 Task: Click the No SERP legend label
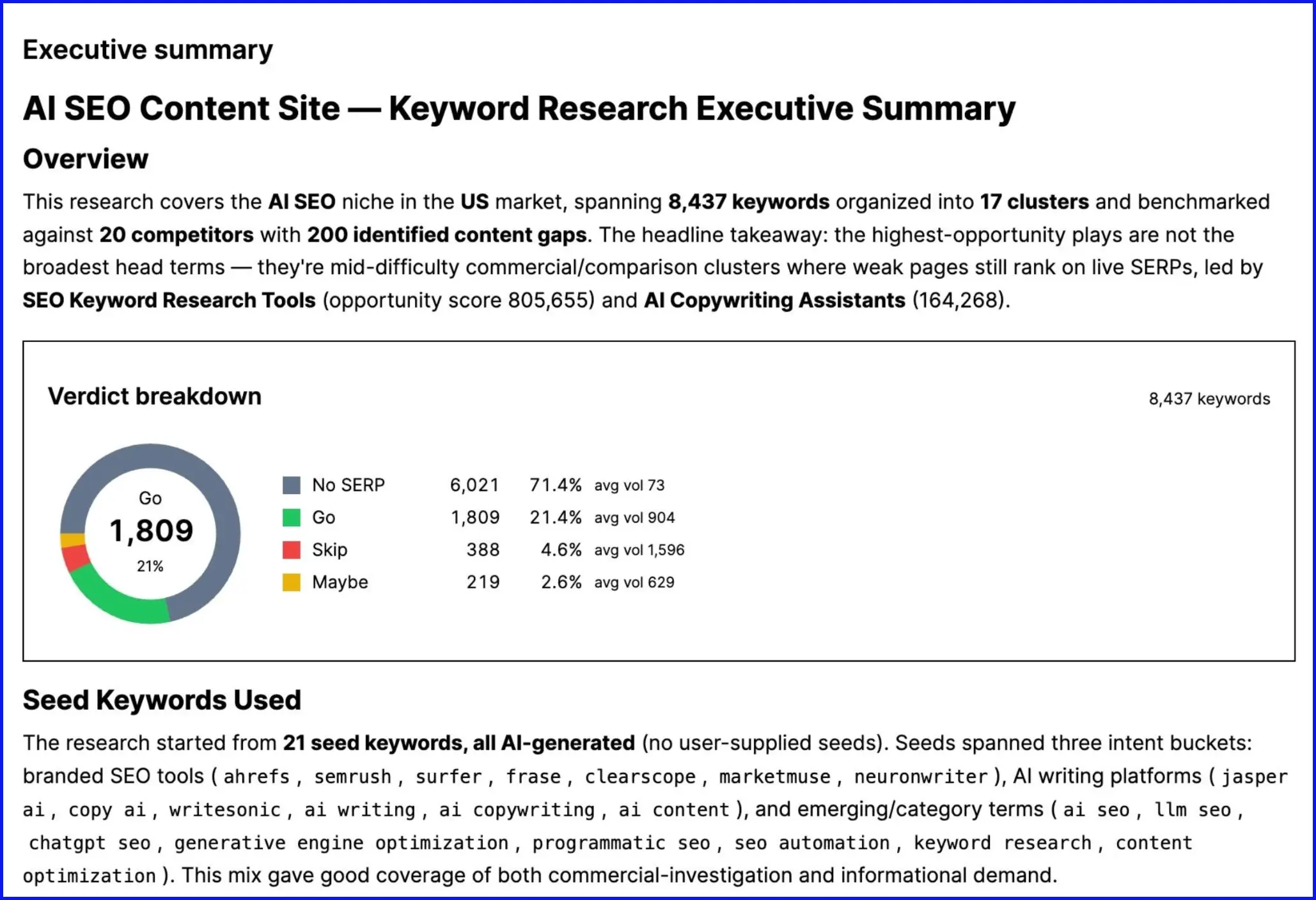click(x=349, y=485)
